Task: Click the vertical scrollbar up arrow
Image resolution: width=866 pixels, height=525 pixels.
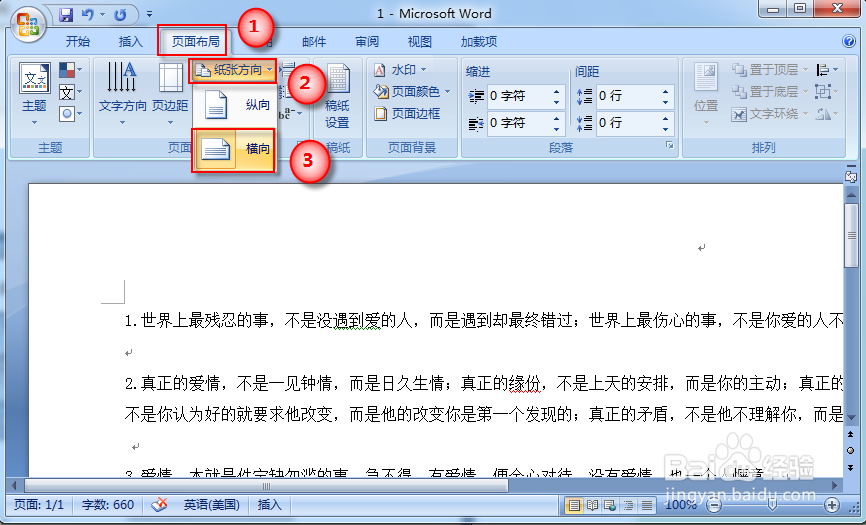Action: (x=851, y=195)
